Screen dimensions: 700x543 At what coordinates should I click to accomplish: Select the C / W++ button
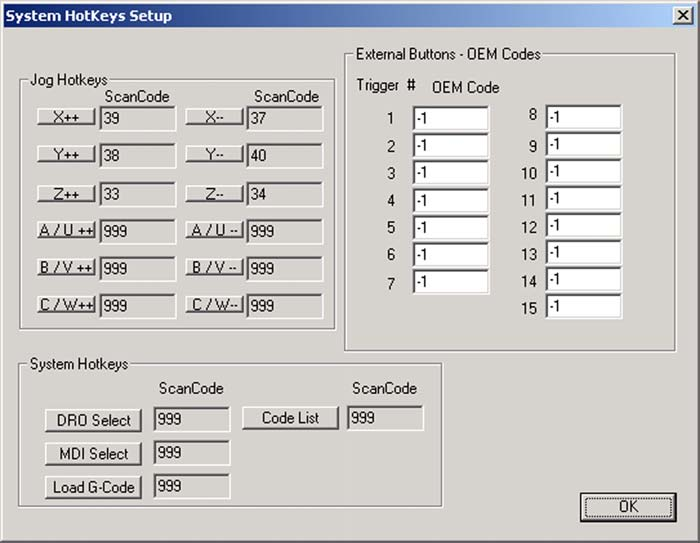pos(66,305)
